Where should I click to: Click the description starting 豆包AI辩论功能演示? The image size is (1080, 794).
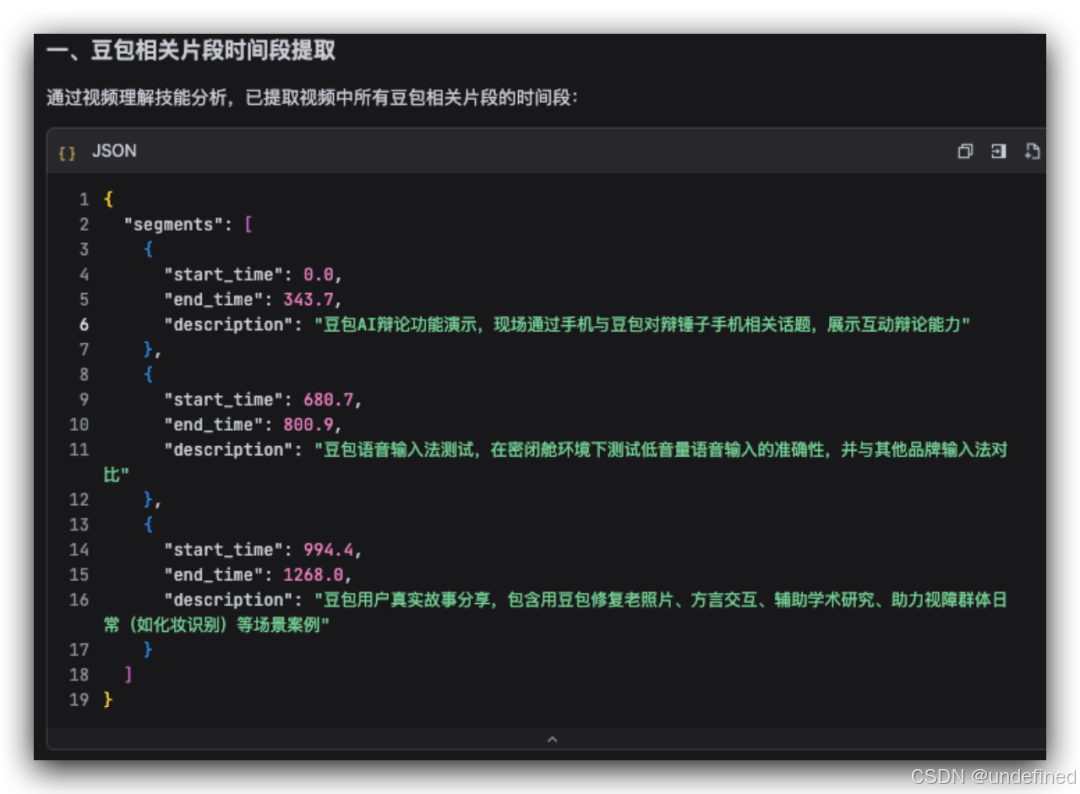[x=642, y=324]
